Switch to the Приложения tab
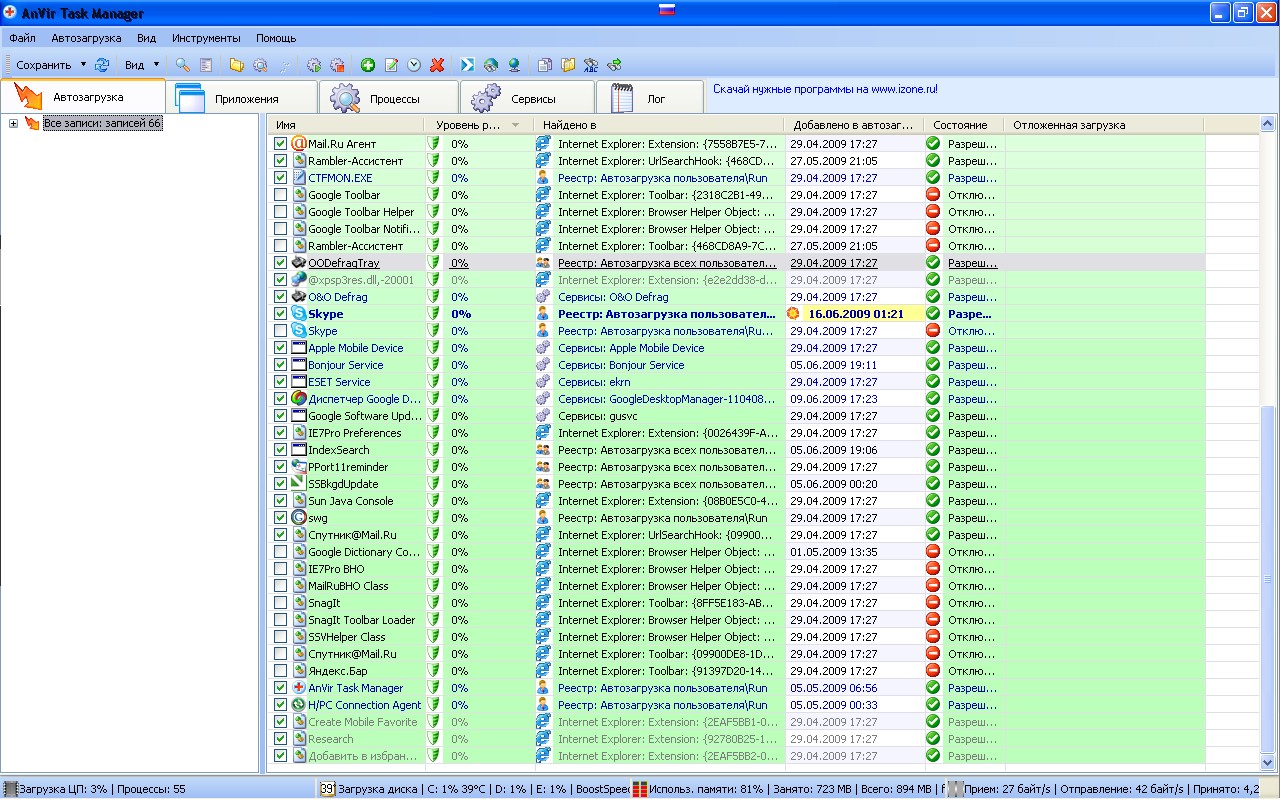 242,98
